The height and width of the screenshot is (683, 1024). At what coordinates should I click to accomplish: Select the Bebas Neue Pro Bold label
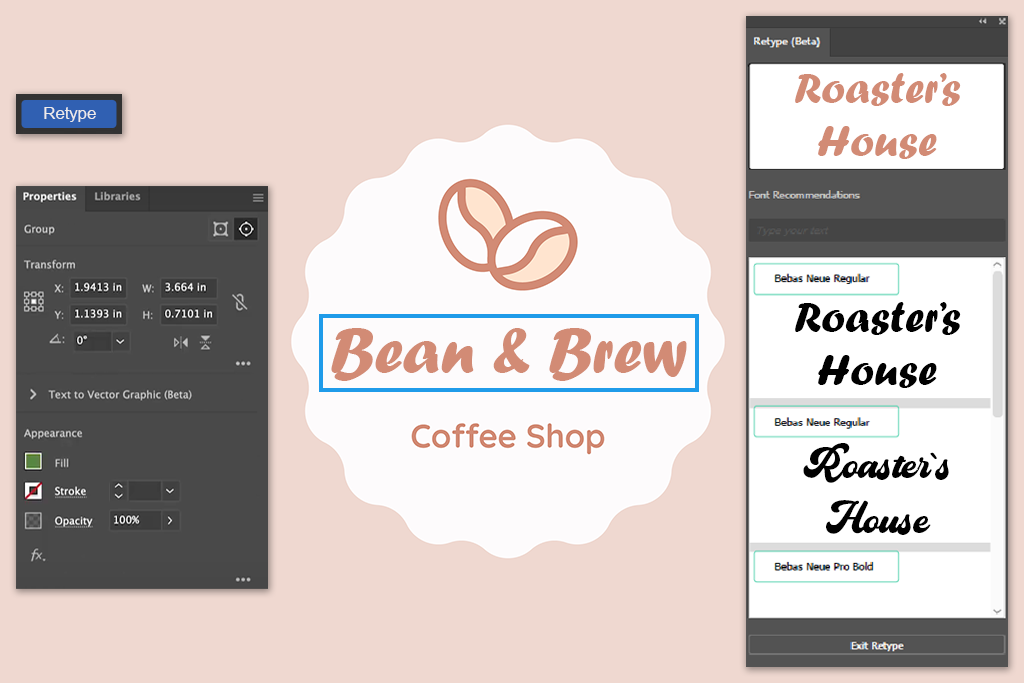click(826, 567)
